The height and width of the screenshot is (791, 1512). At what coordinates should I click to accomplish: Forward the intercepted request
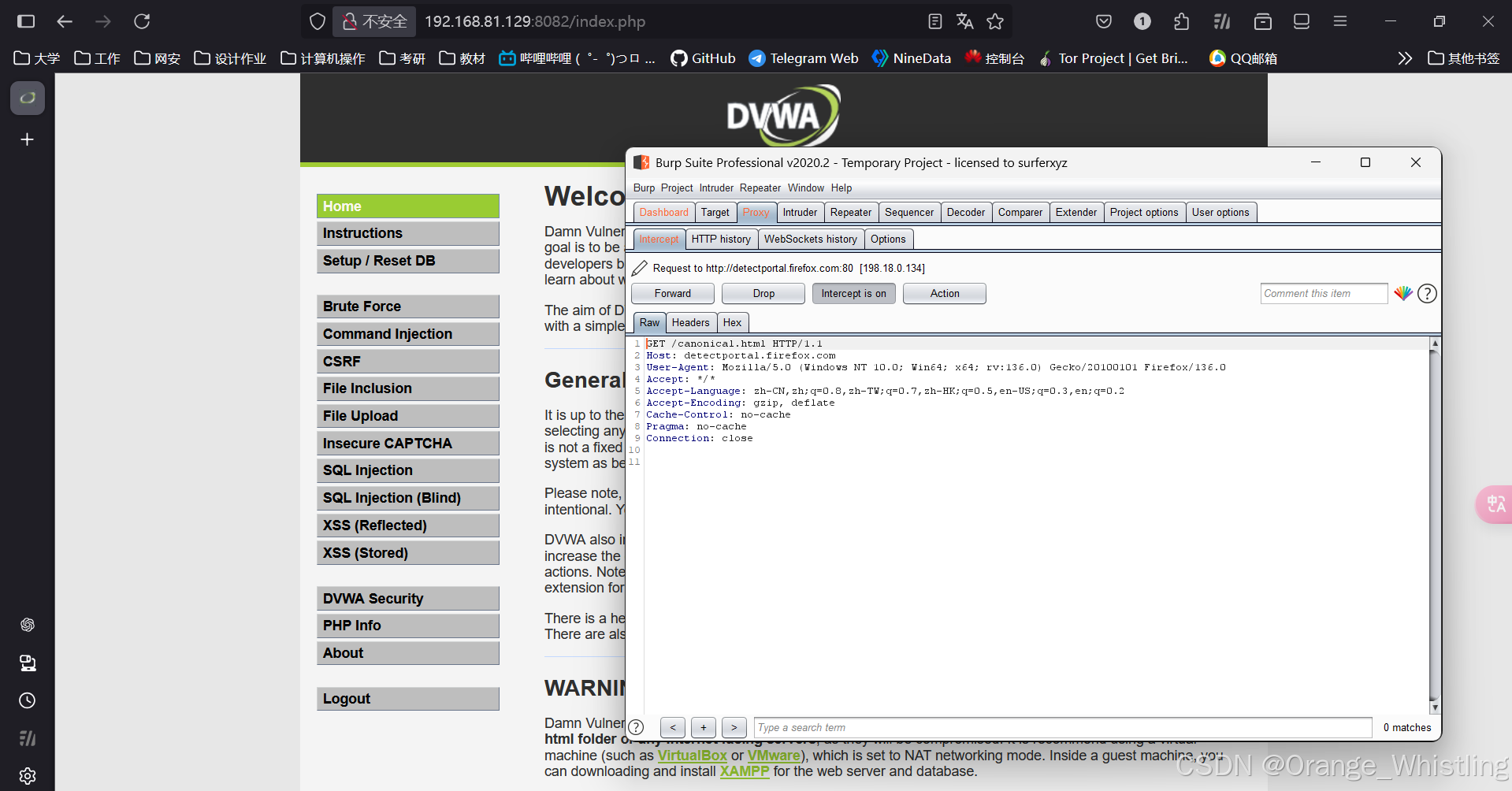pyautogui.click(x=673, y=294)
